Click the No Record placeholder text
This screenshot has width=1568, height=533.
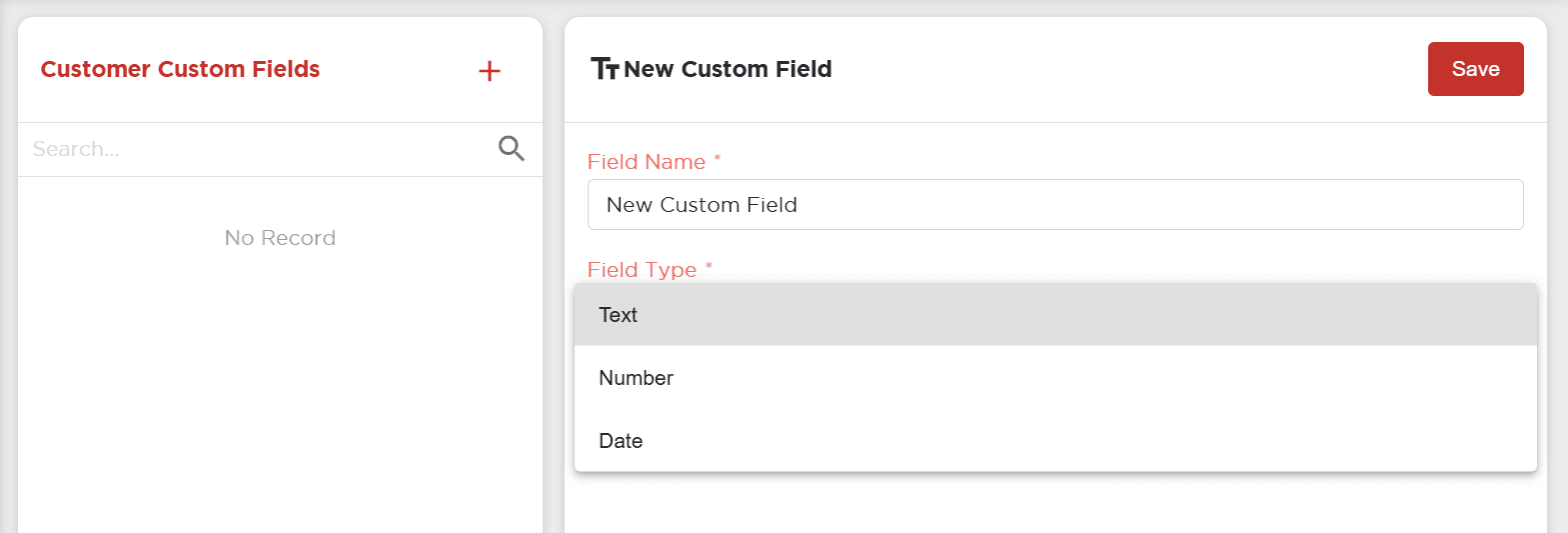[280, 238]
